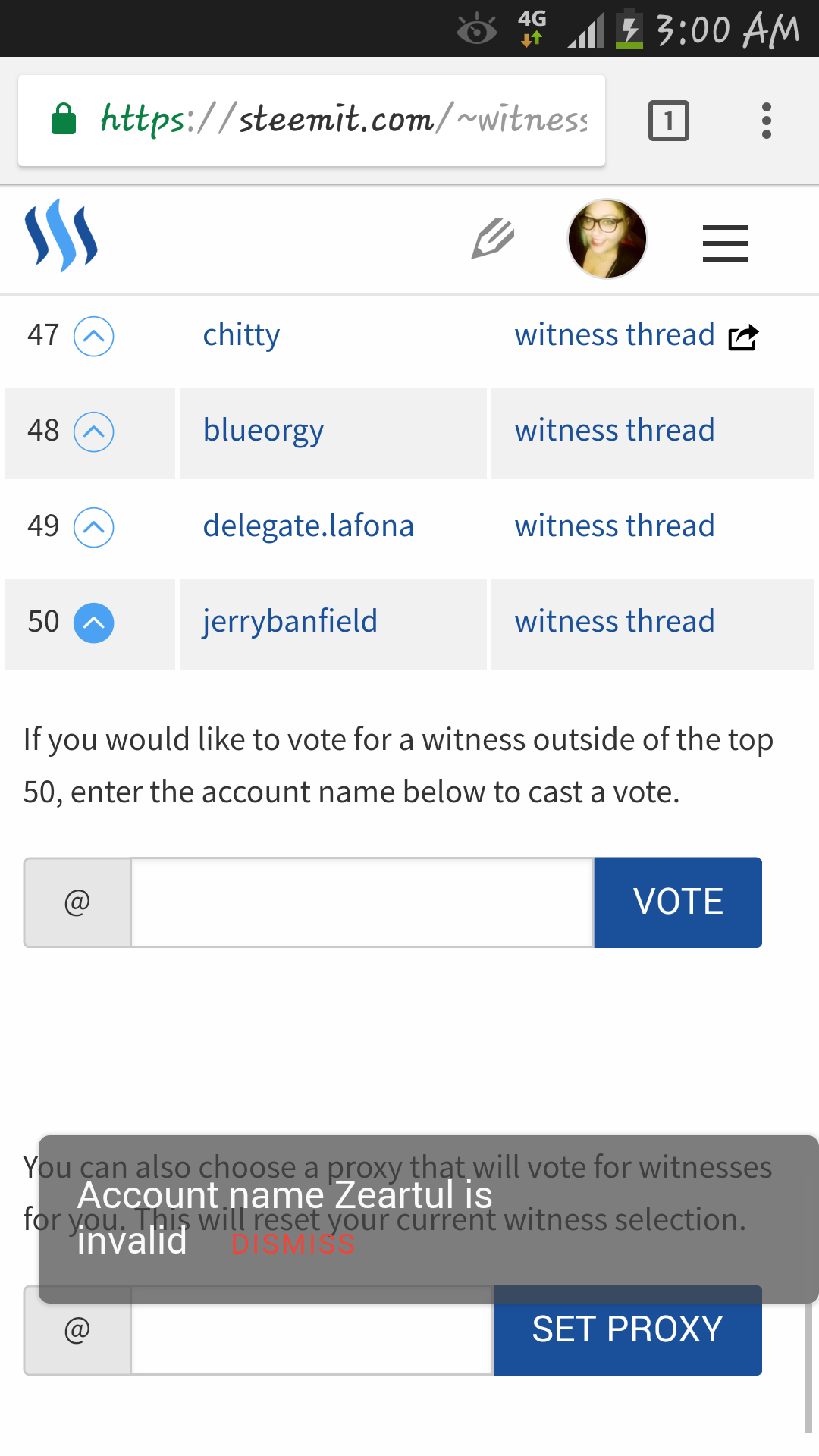Open the hamburger navigation menu
The width and height of the screenshot is (819, 1456).
coord(726,243)
